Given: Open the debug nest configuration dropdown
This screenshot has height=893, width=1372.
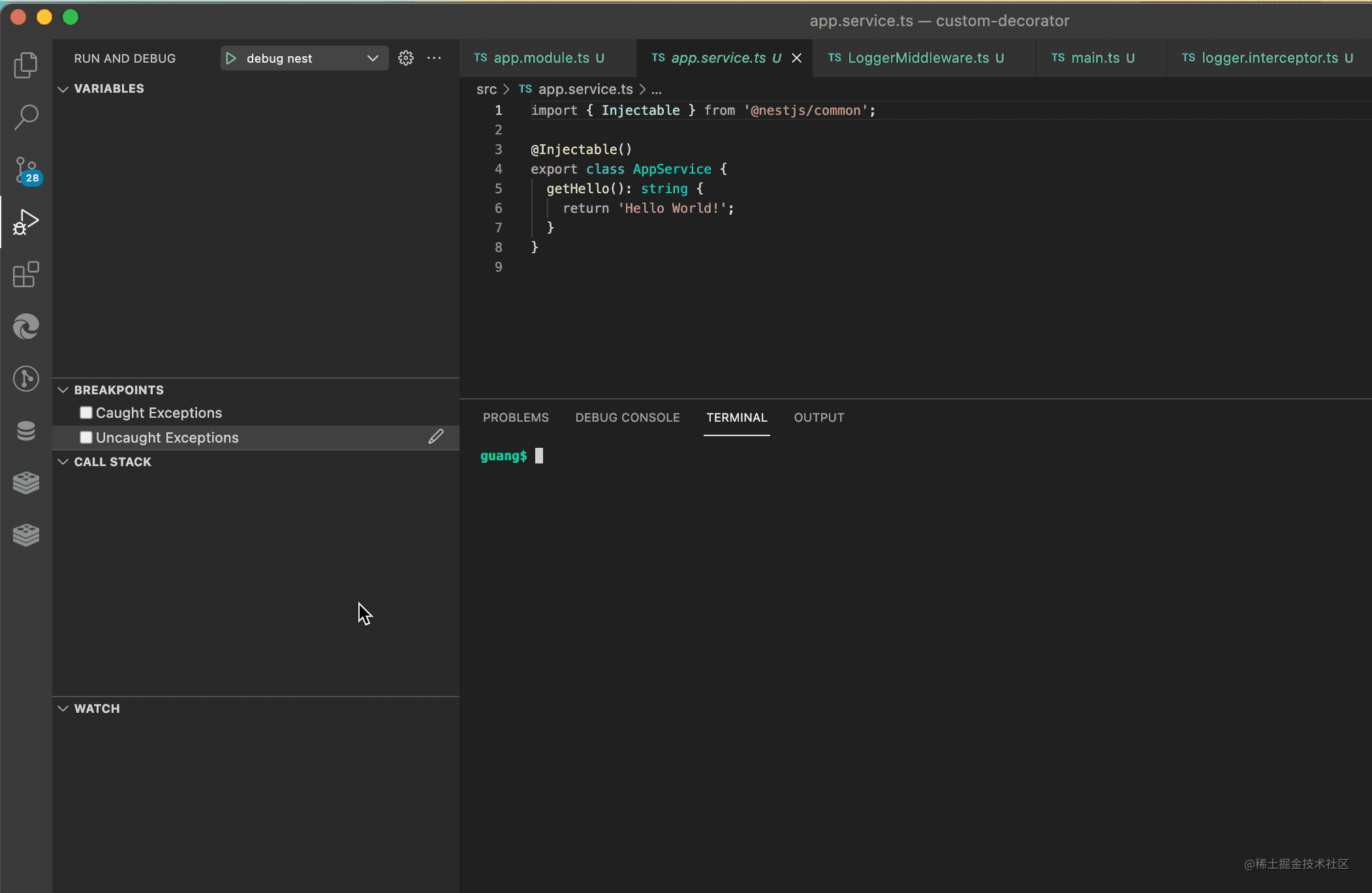Looking at the screenshot, I should (372, 58).
